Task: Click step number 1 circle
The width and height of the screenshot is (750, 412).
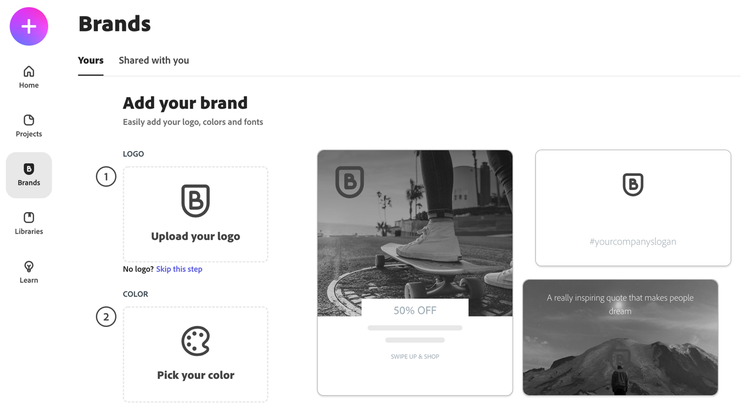Action: point(106,177)
